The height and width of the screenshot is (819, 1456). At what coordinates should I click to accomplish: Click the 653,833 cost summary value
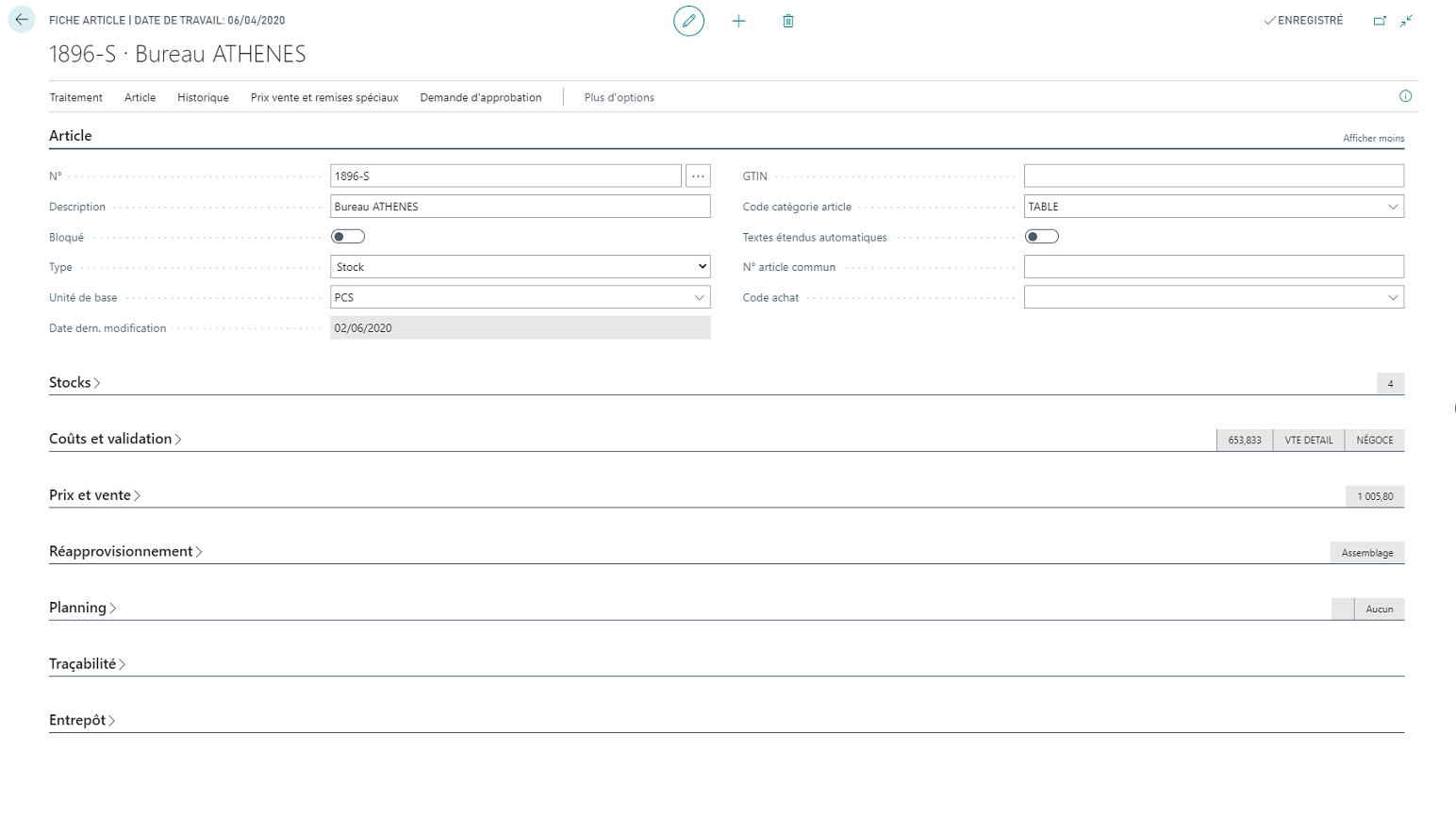click(1245, 440)
